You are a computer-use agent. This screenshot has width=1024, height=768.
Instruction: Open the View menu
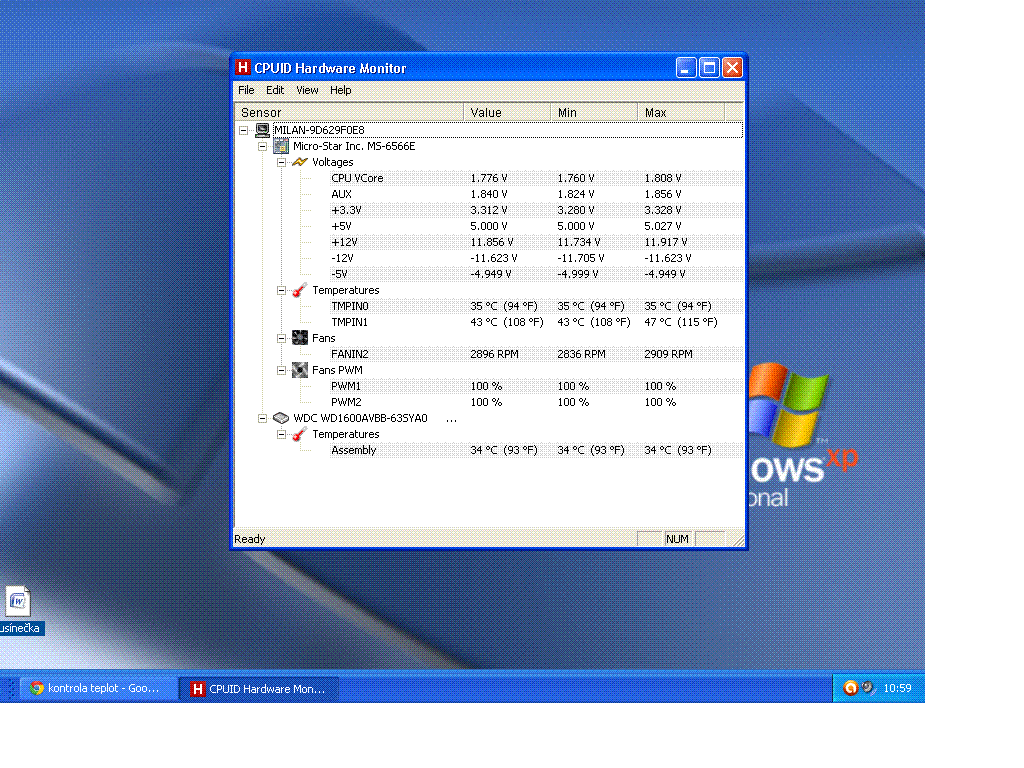click(x=307, y=90)
